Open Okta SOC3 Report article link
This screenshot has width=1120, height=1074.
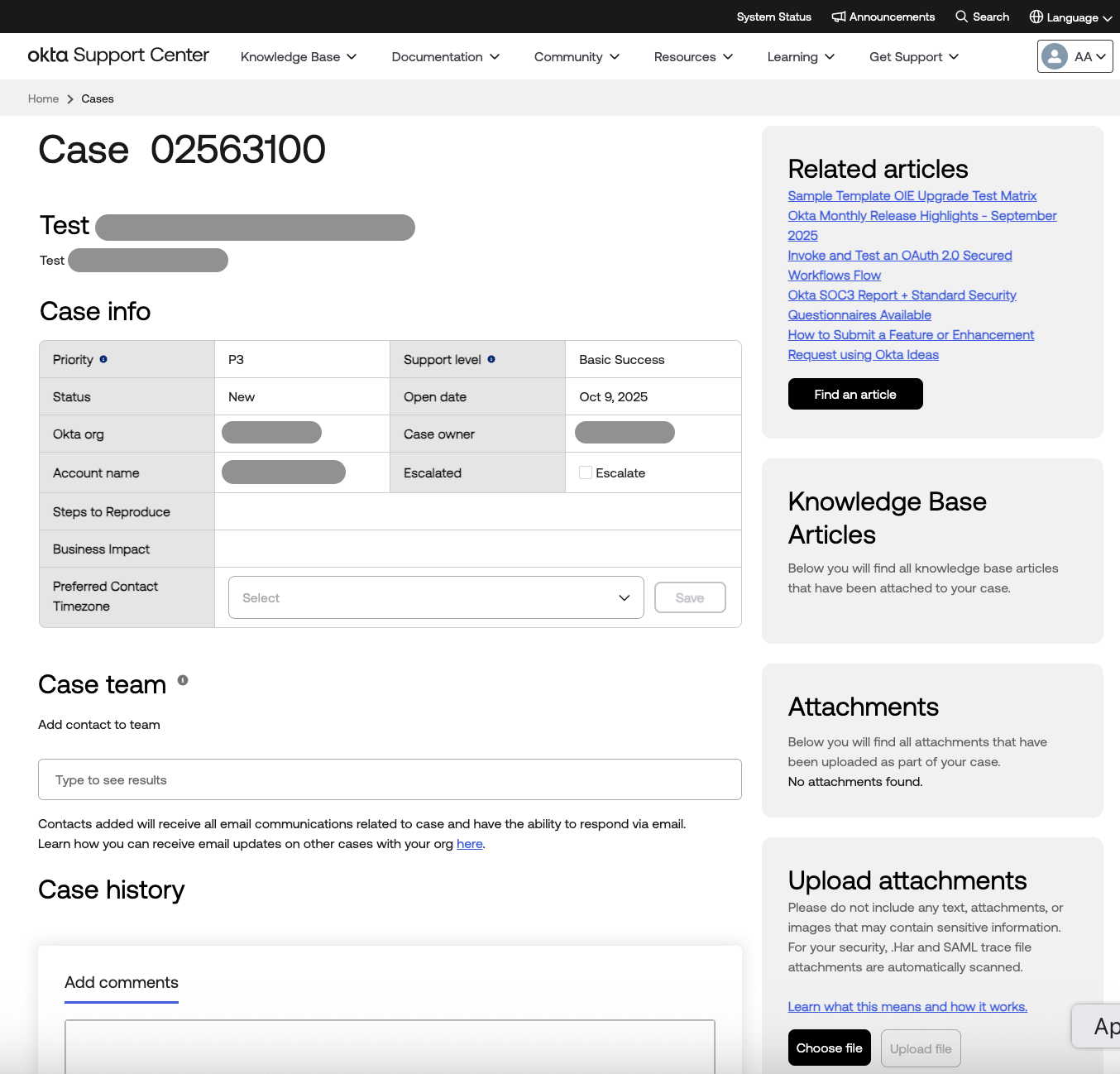902,305
